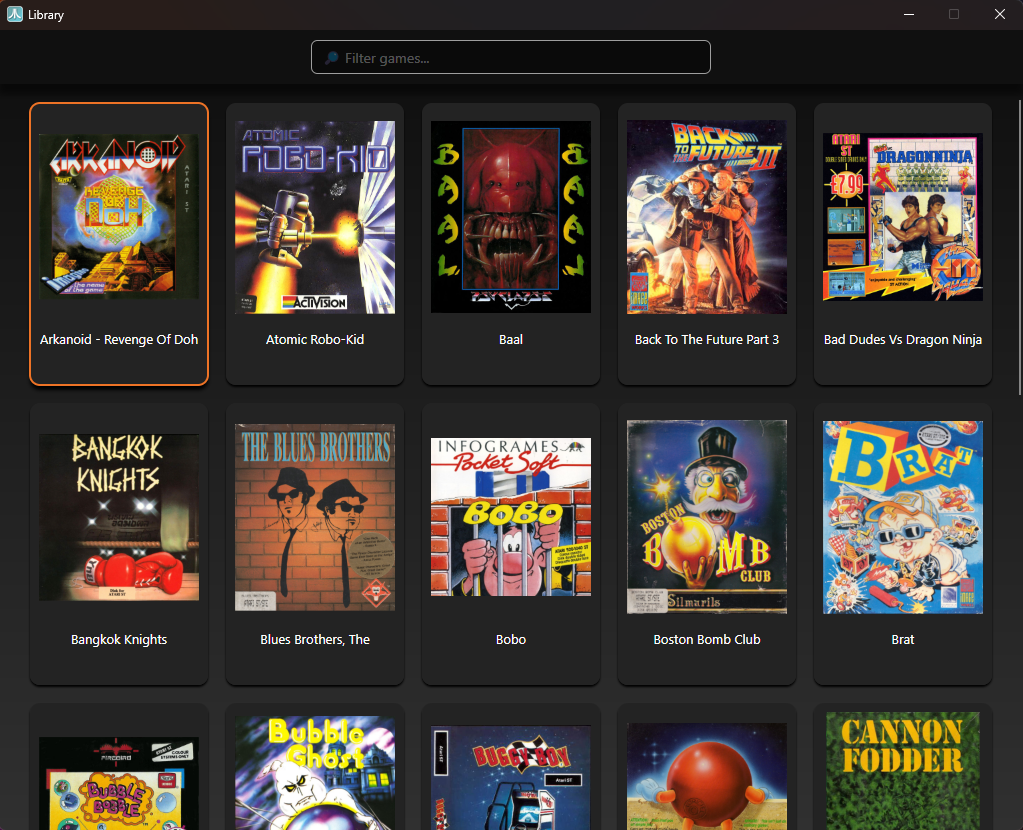
Task: Select the Bubble Ghost cover
Action: [x=314, y=773]
